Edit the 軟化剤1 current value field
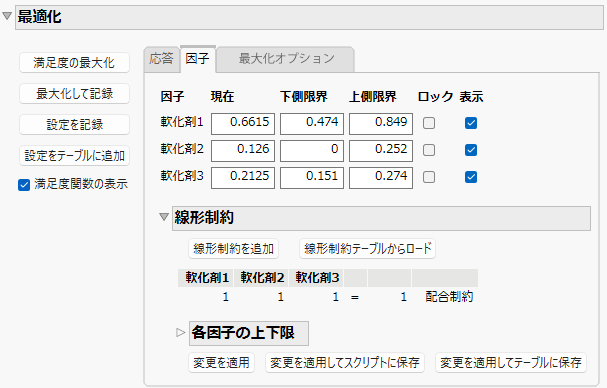The image size is (607, 388). pos(243,124)
